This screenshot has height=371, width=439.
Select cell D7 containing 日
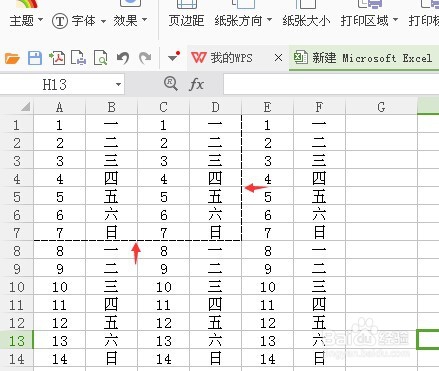tap(215, 233)
